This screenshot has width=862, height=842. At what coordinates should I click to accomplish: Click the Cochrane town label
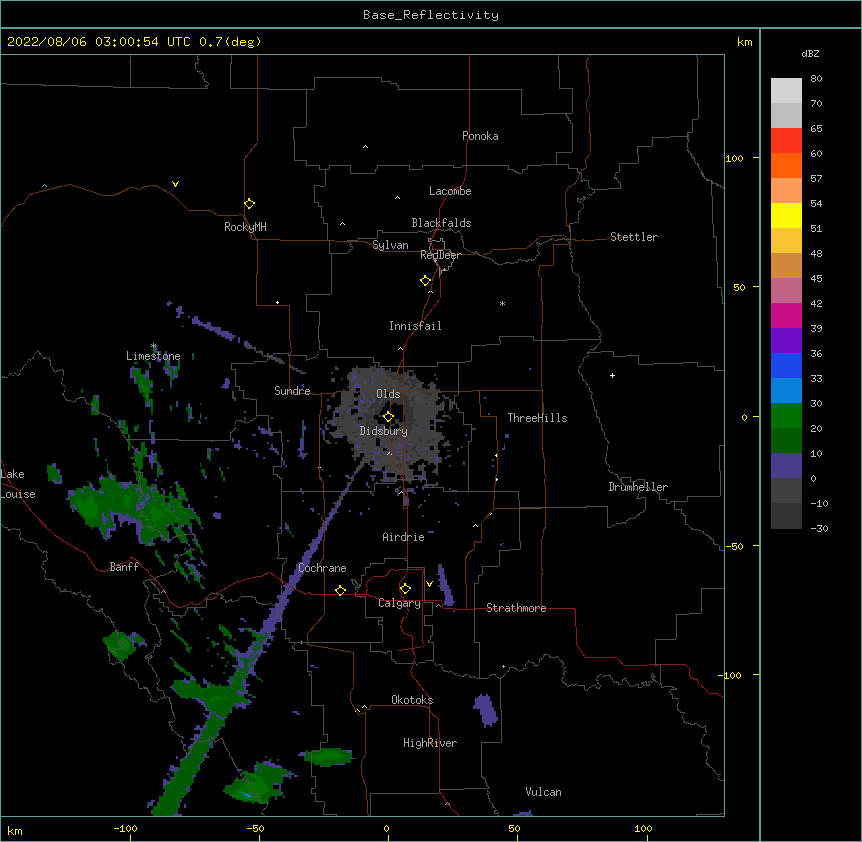(322, 568)
